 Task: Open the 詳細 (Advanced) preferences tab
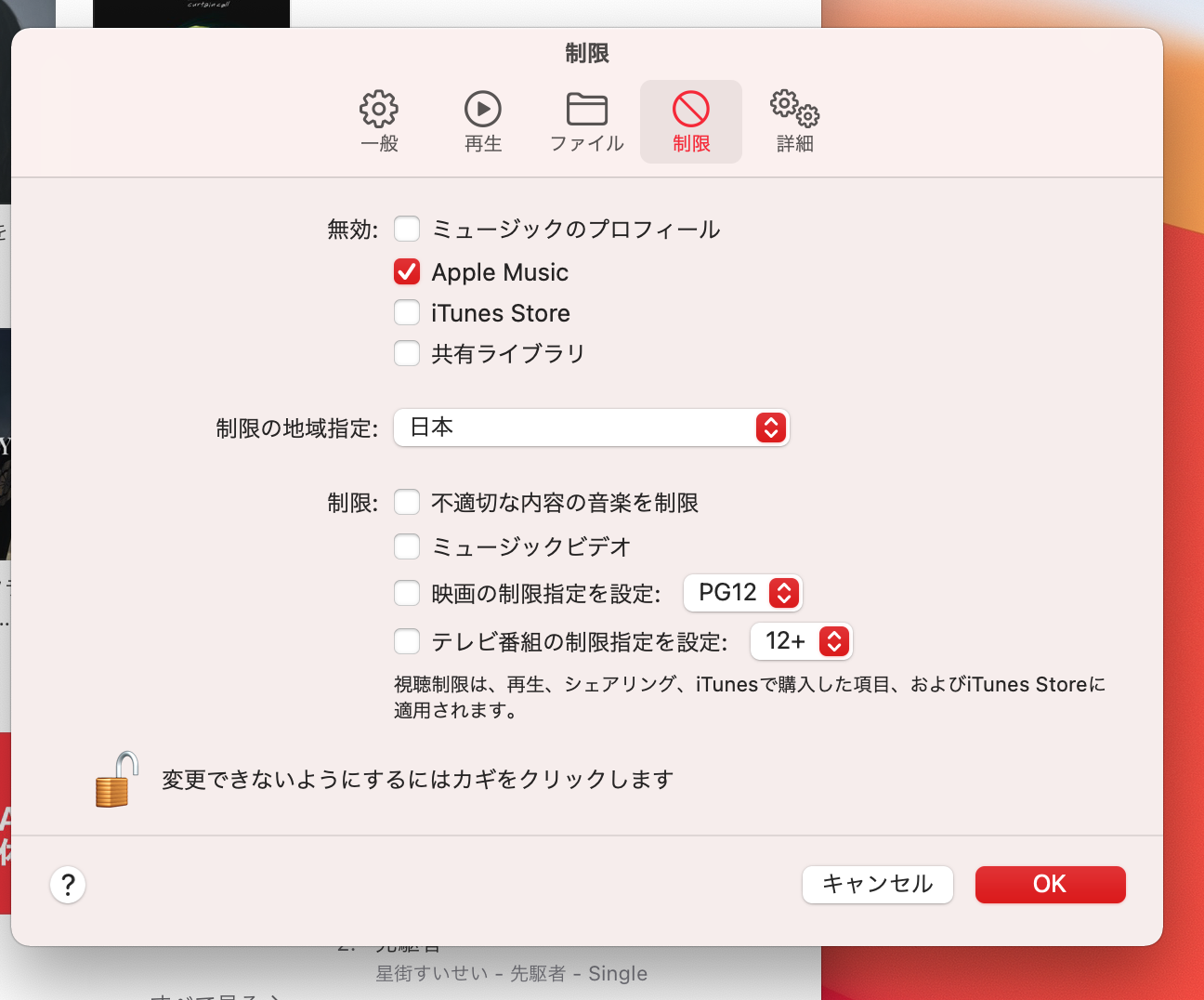(795, 122)
